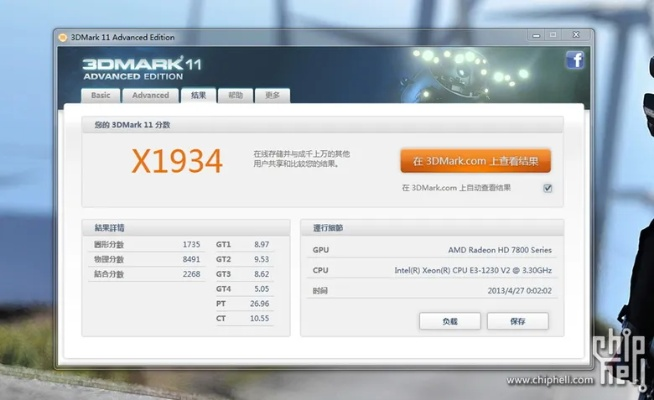Click the X1934 score value
The image size is (654, 400).
[x=178, y=161]
